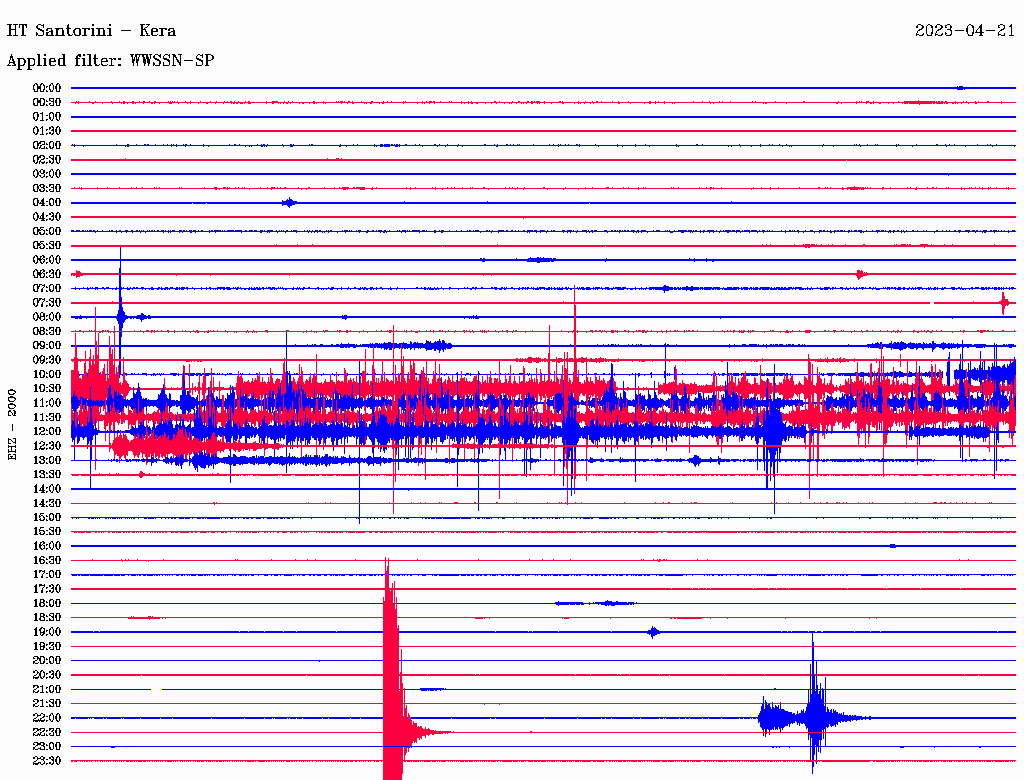Click the 05:00 time label
The height and width of the screenshot is (780, 1024).
click(47, 231)
